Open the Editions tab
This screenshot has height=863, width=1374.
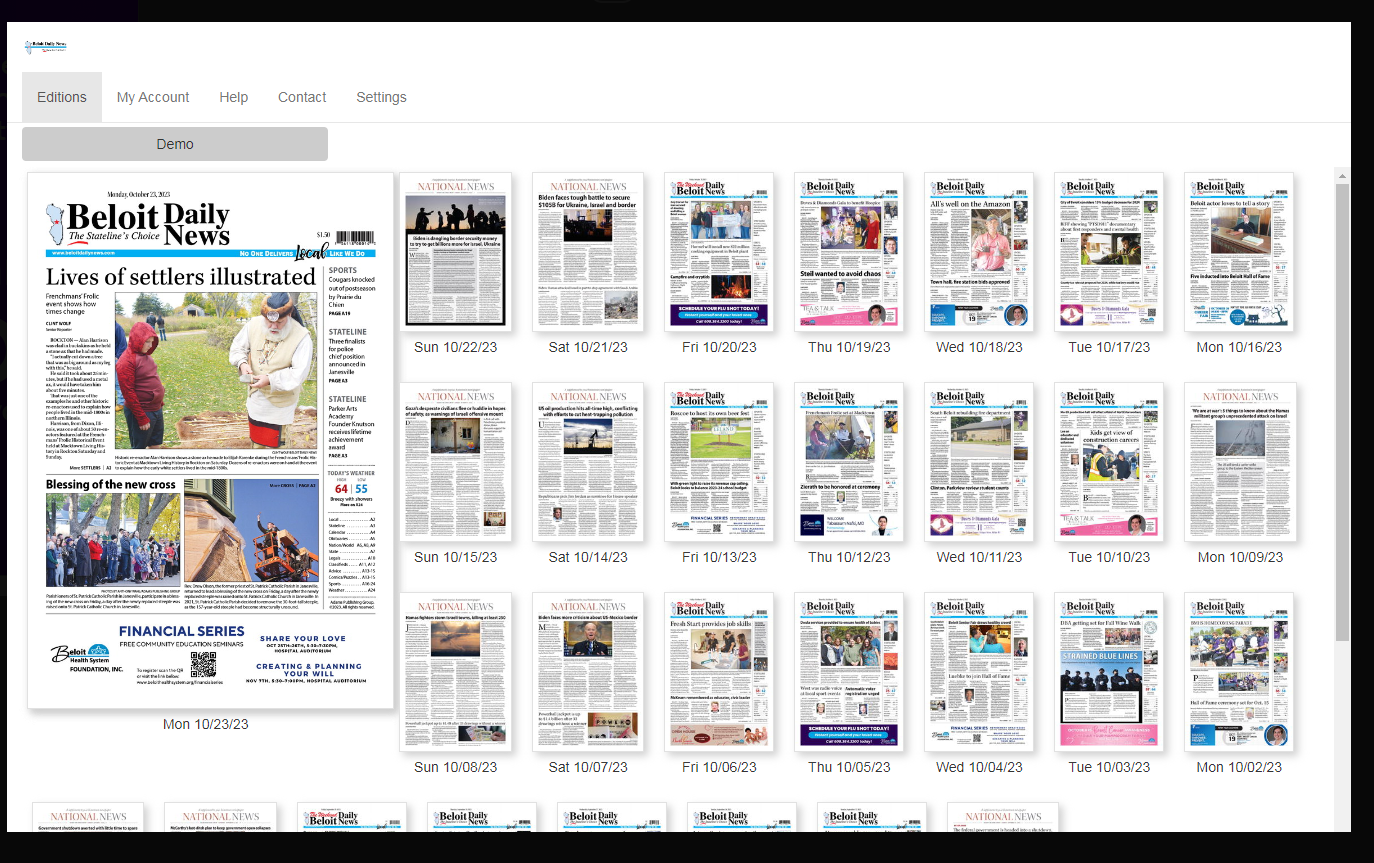(62, 97)
